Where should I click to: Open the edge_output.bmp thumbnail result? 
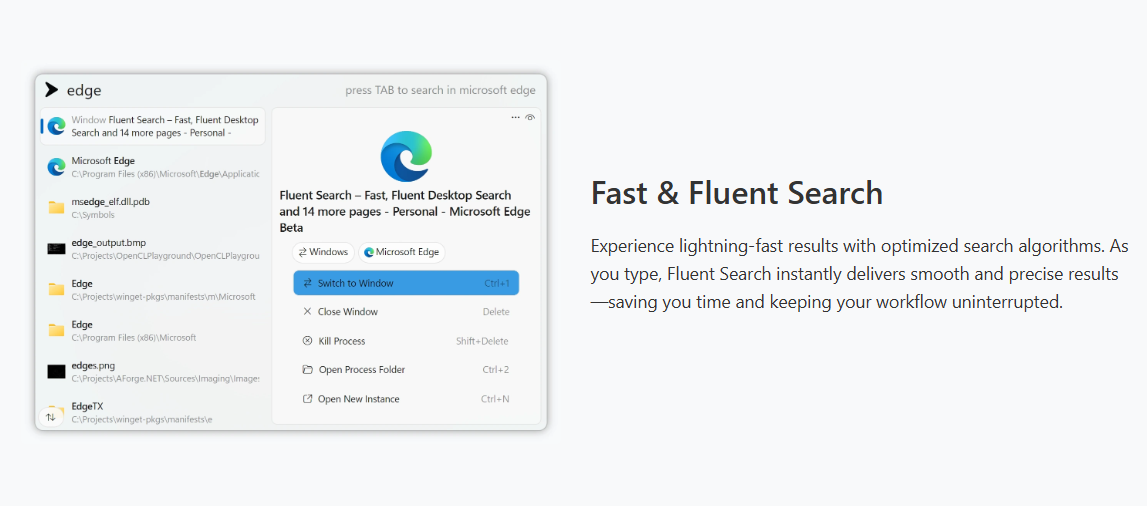click(x=152, y=249)
